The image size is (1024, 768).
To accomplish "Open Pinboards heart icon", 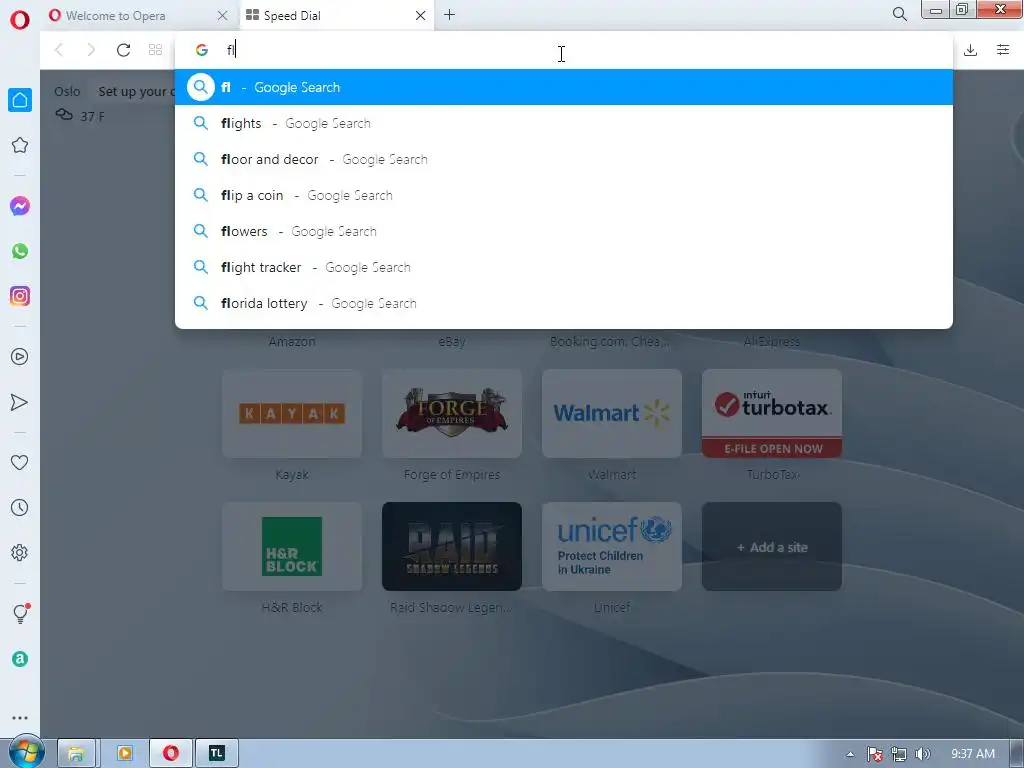I will point(20,462).
